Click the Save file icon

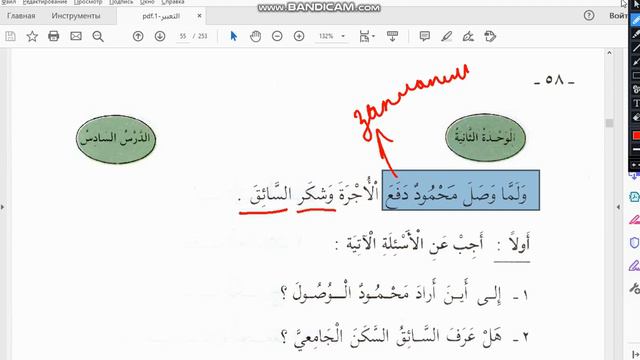10,36
